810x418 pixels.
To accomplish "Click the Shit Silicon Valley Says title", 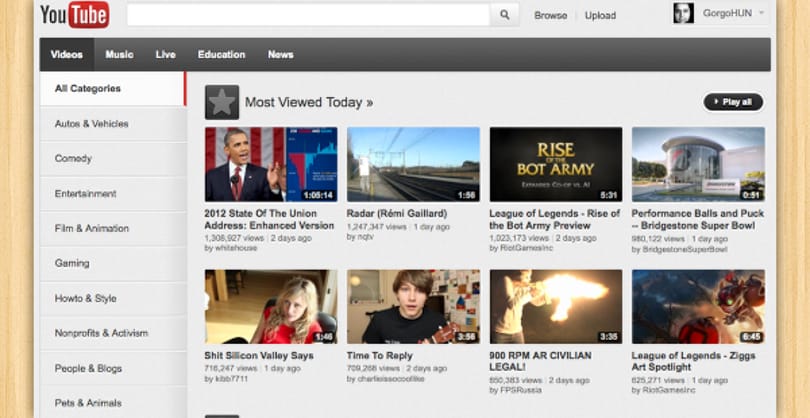I will (259, 355).
